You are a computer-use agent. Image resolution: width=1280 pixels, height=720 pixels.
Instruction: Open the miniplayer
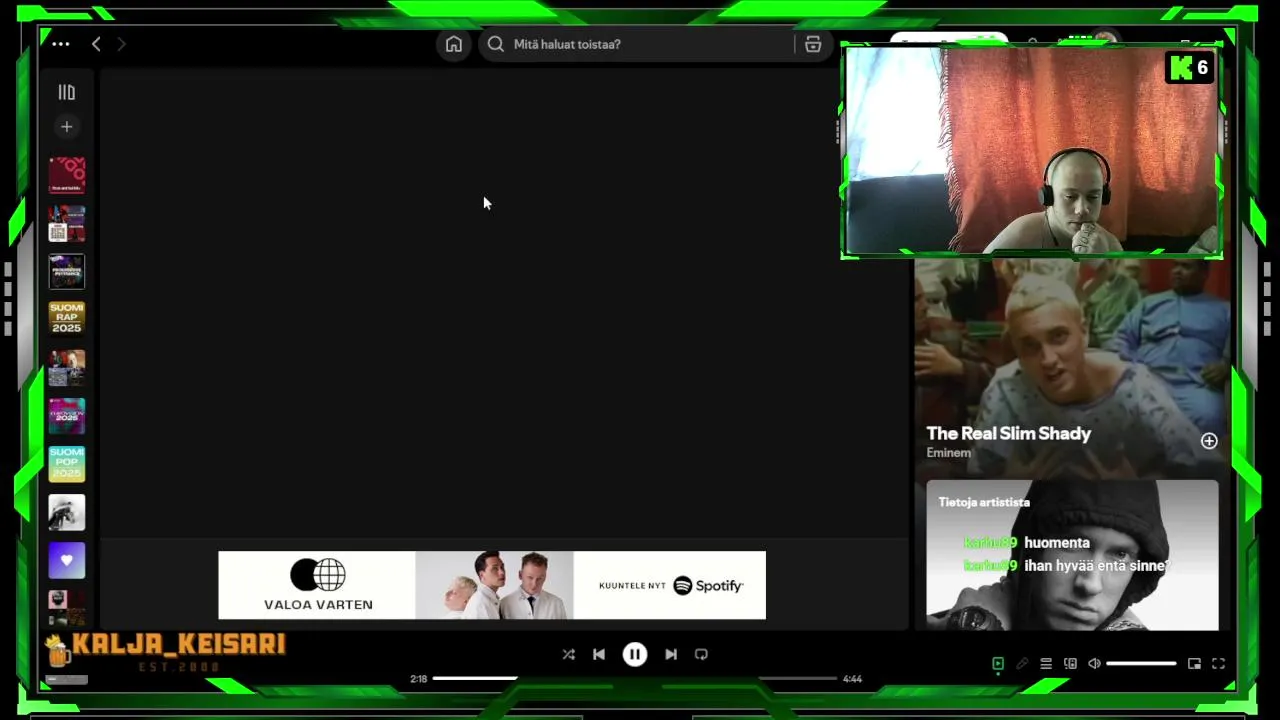click(x=1194, y=663)
